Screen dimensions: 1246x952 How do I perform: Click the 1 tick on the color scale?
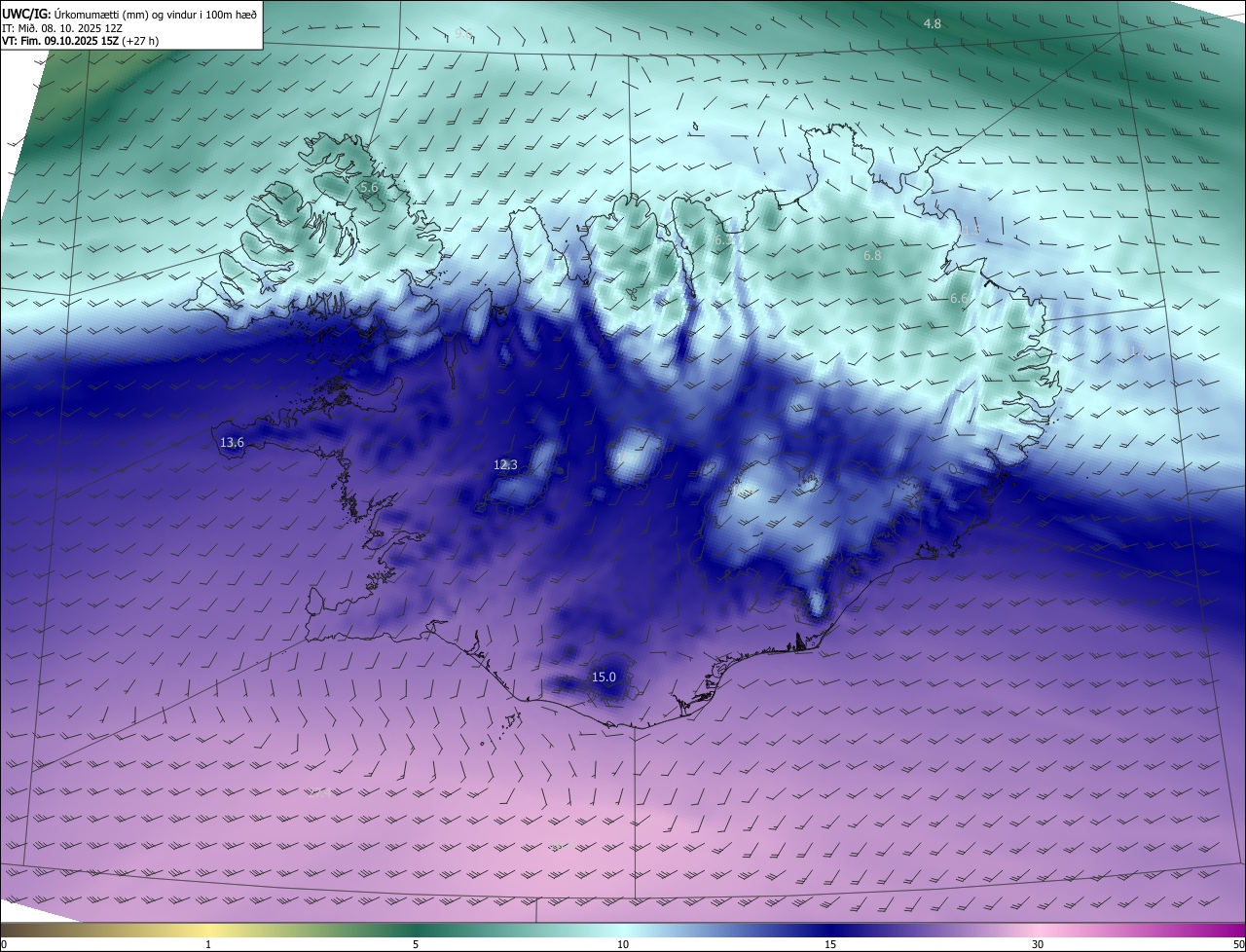point(208,944)
